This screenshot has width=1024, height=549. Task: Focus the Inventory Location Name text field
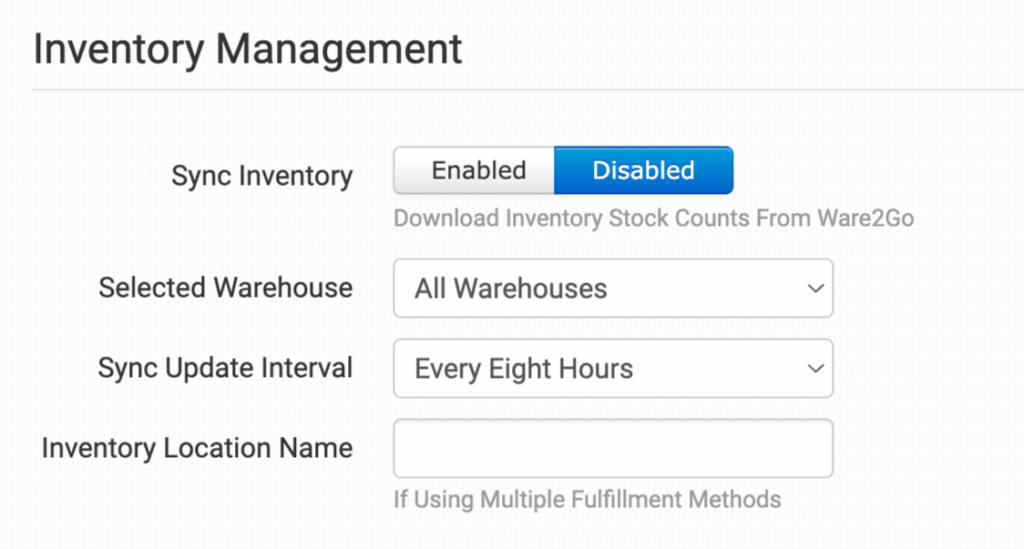click(x=612, y=448)
